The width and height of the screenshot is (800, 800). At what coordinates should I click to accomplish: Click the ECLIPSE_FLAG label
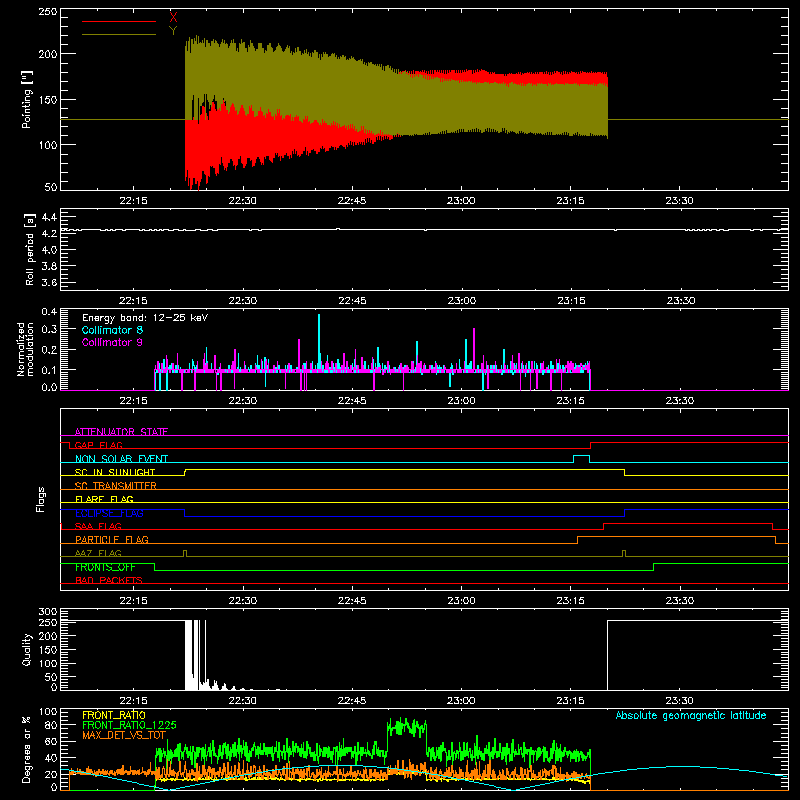coord(109,513)
